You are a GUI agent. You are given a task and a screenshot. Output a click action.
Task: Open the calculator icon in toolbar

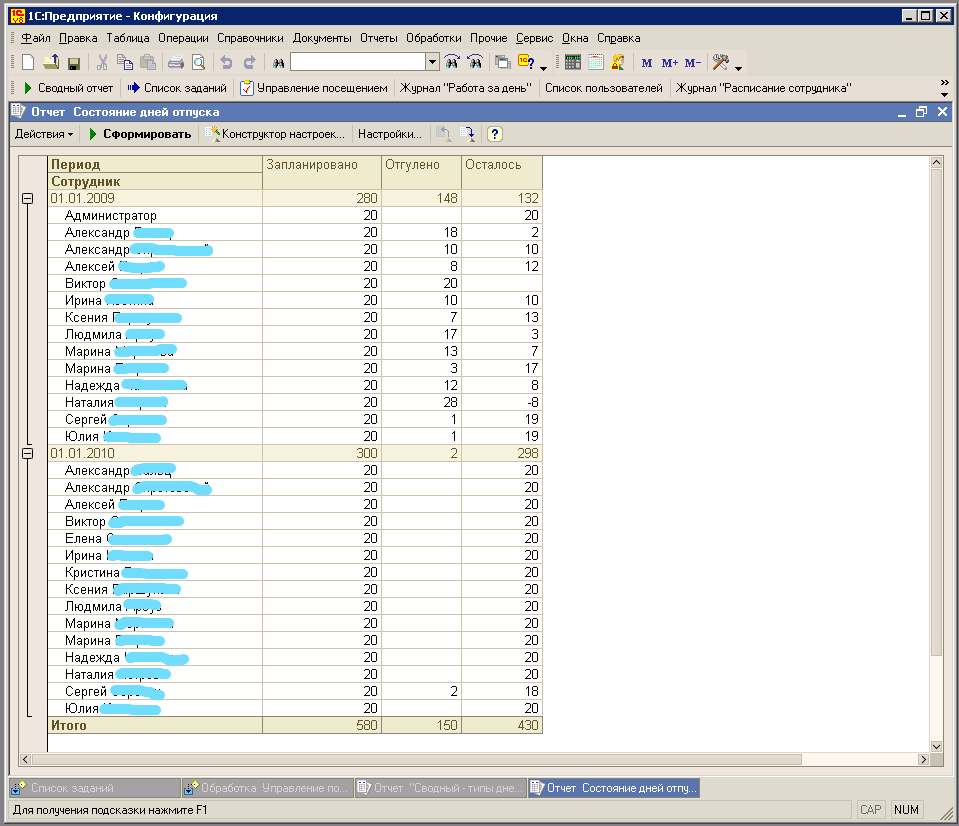[x=572, y=62]
